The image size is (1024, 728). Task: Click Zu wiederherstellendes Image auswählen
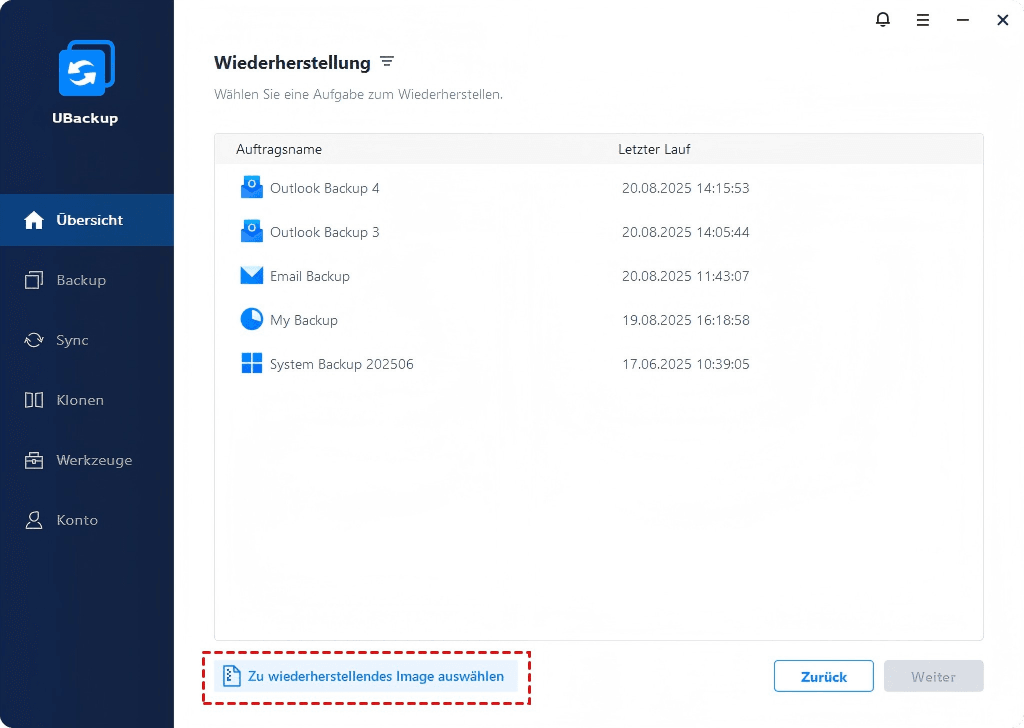[x=366, y=677]
